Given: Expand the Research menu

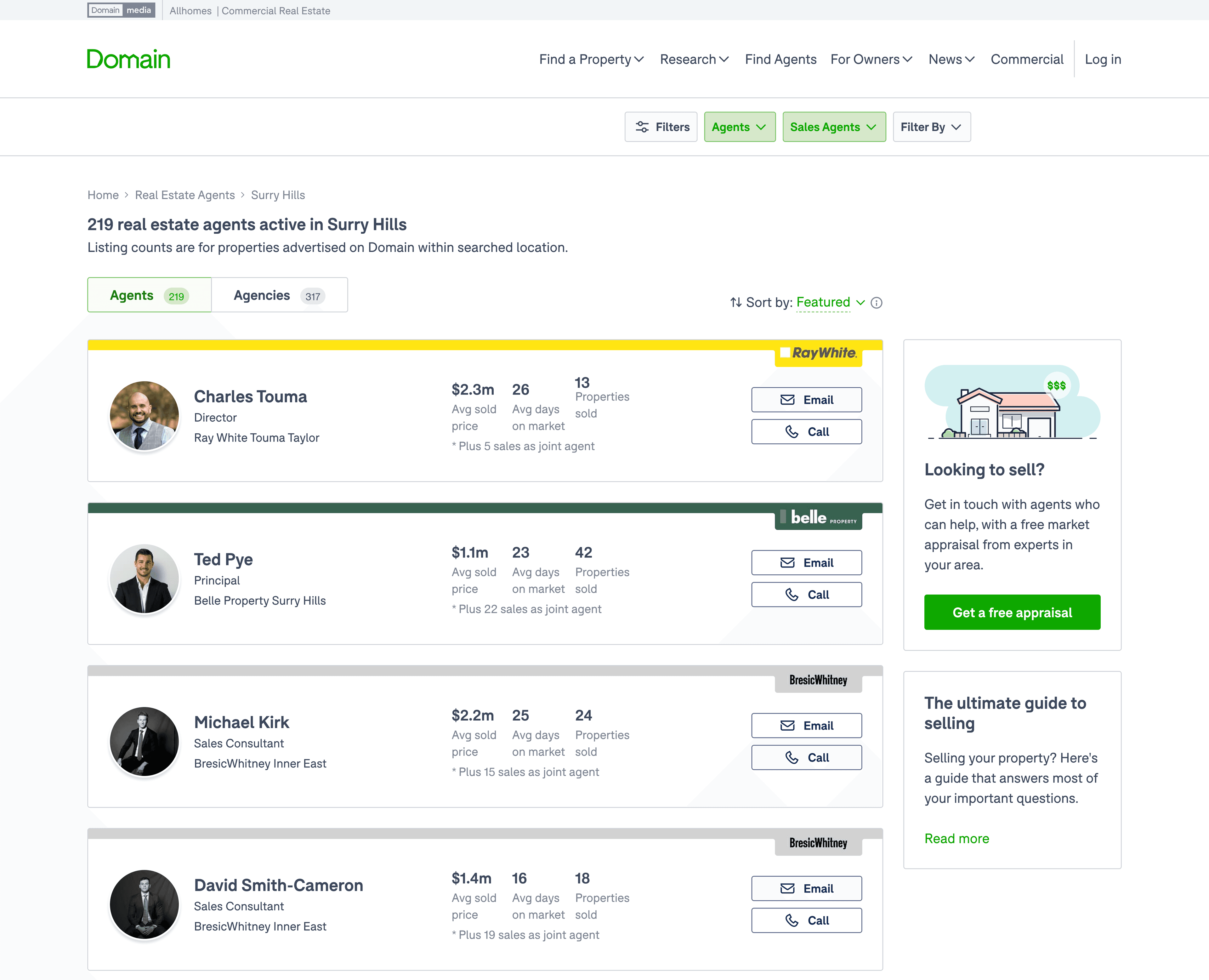Looking at the screenshot, I should click(694, 59).
